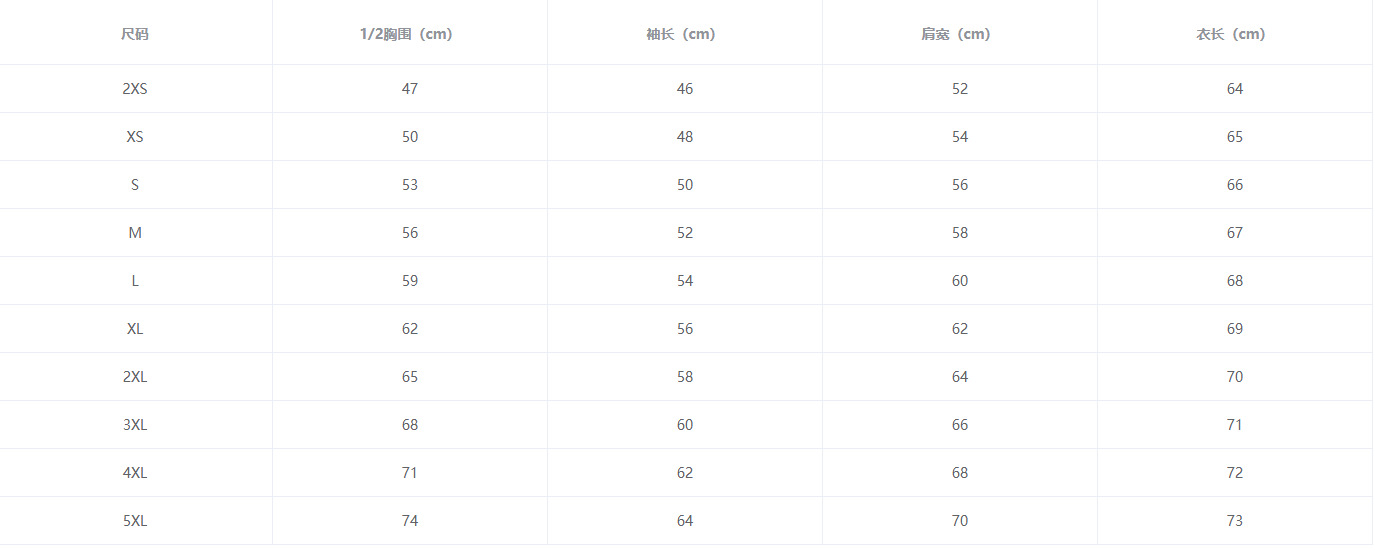Click the 1/2胸围 value 74 for 5XL
Screen dimensions: 1375x550
coord(410,521)
